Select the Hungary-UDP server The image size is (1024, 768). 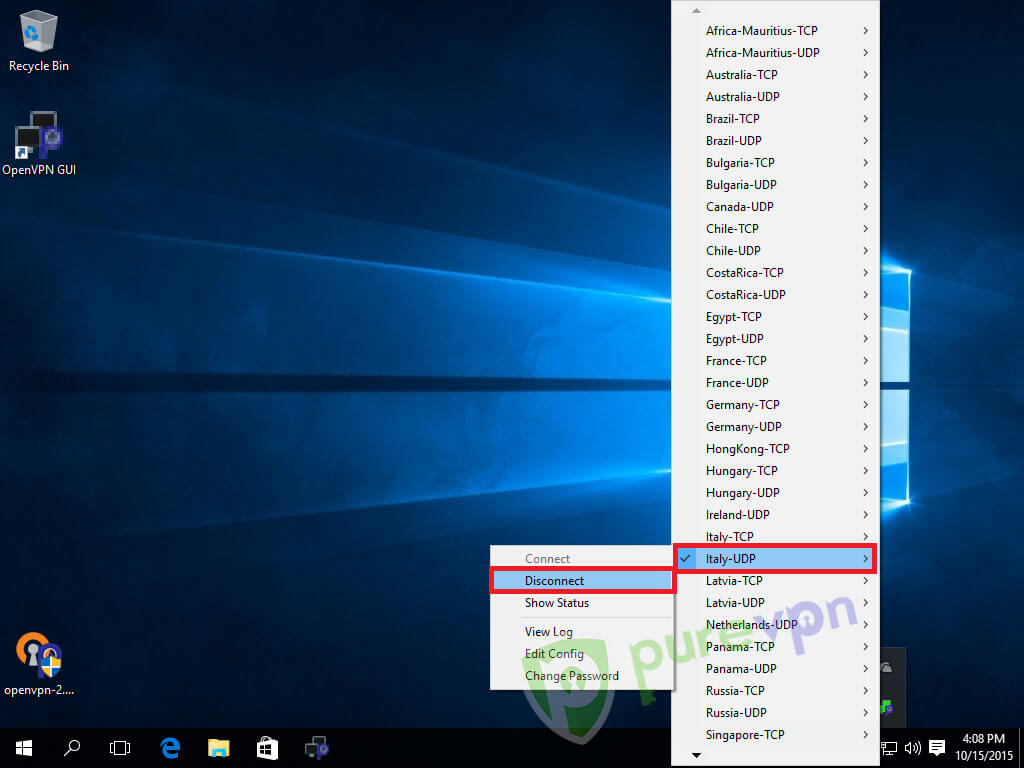point(775,493)
